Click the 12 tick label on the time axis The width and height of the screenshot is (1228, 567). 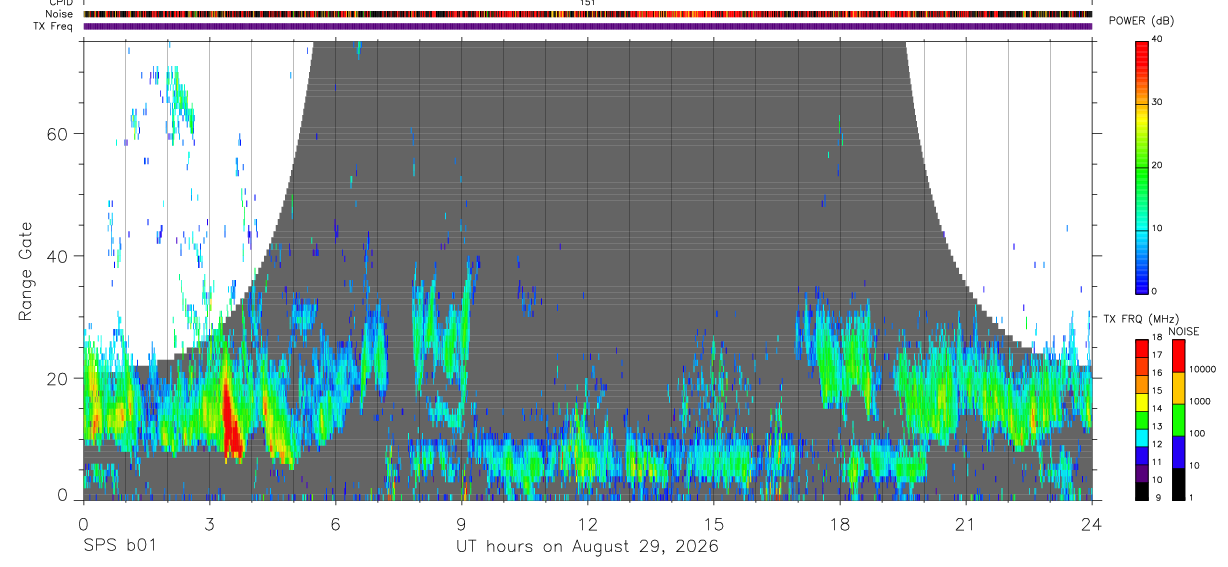click(x=587, y=523)
